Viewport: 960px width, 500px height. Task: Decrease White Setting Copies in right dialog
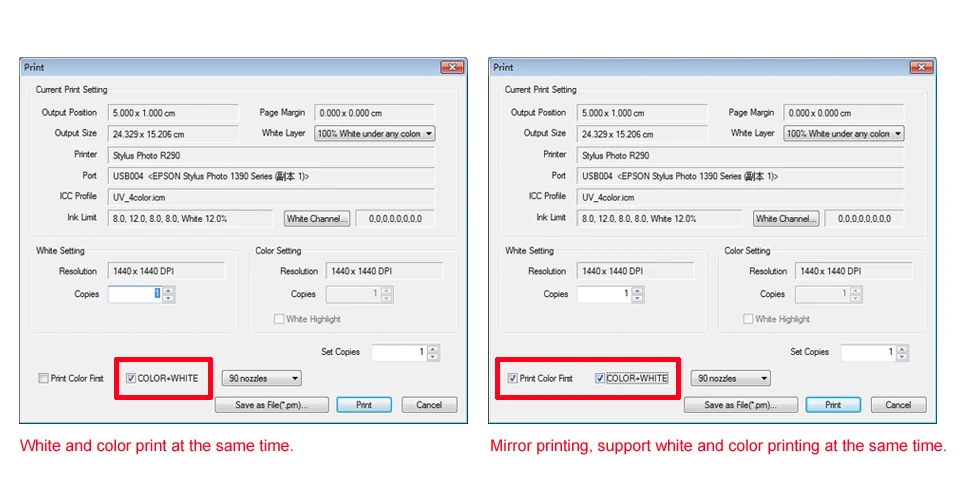pos(637,299)
